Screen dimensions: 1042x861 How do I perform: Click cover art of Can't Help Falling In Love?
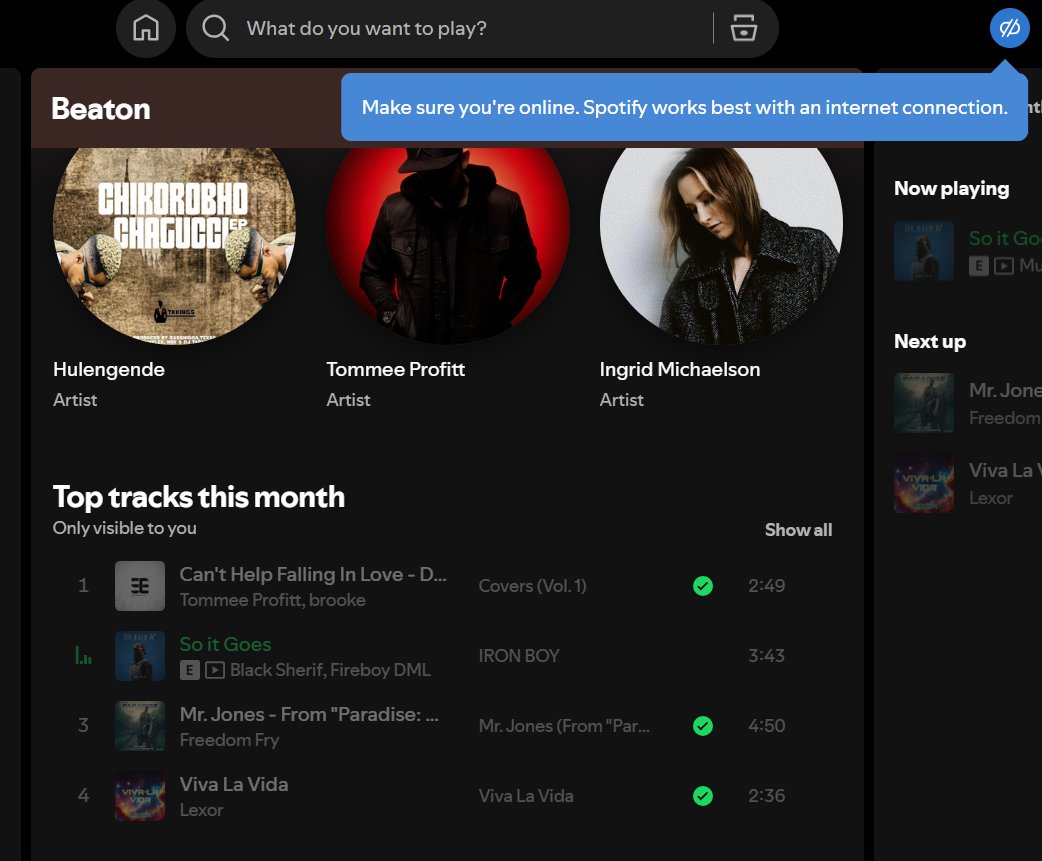click(x=140, y=586)
